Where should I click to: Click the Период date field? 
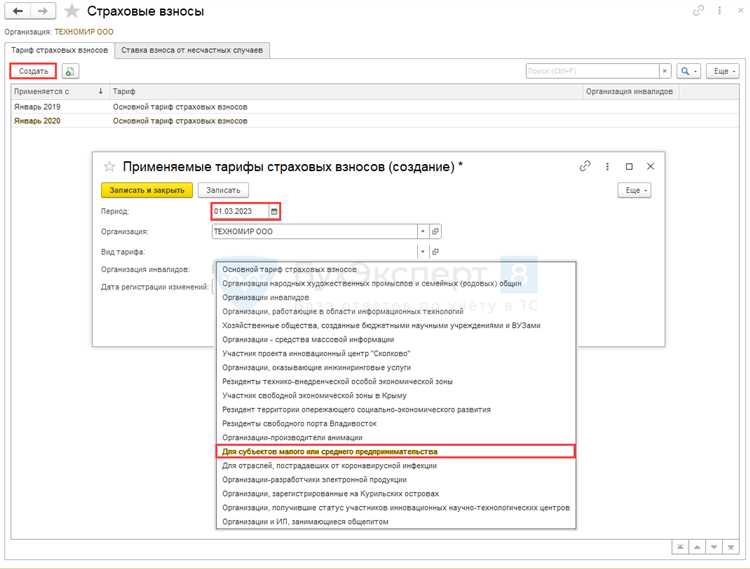(240, 211)
